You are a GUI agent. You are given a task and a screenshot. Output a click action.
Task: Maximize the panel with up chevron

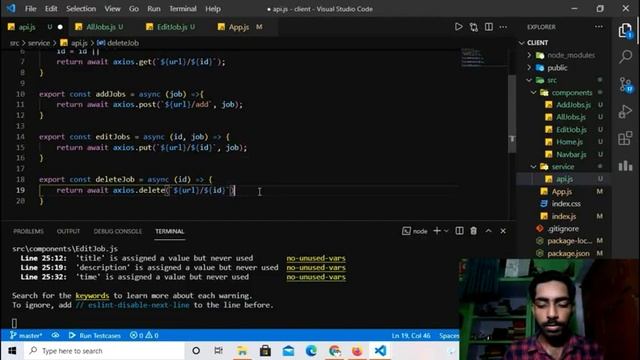tap(489, 231)
